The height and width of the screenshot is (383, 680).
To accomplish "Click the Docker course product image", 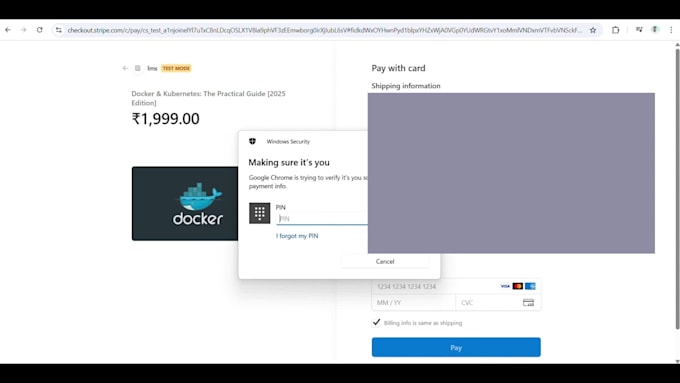I will pyautogui.click(x=185, y=203).
